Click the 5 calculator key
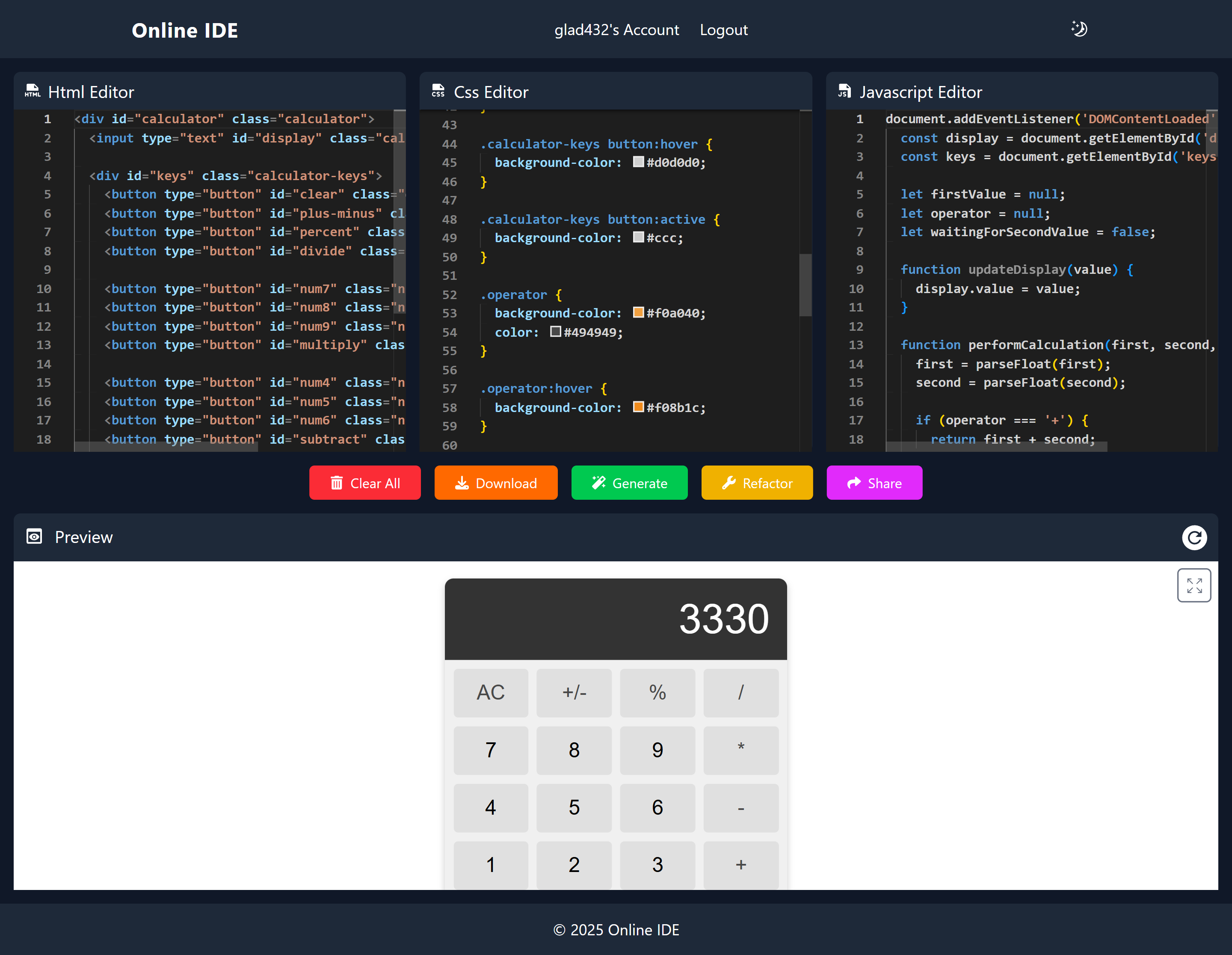This screenshot has height=955, width=1232. point(574,808)
